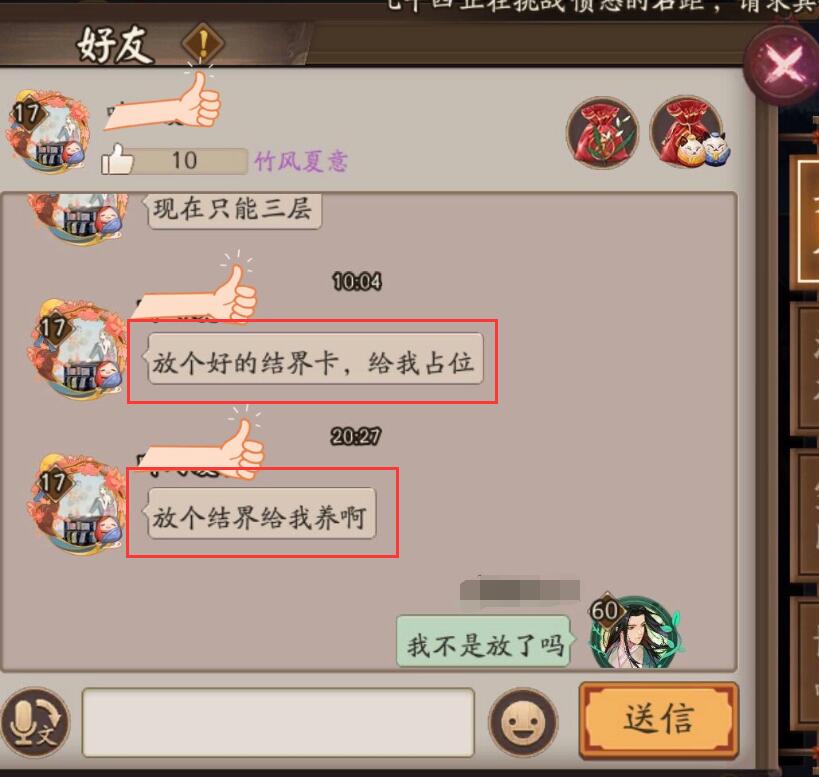Open the emoji face picker
Image resolution: width=819 pixels, height=777 pixels.
523,723
